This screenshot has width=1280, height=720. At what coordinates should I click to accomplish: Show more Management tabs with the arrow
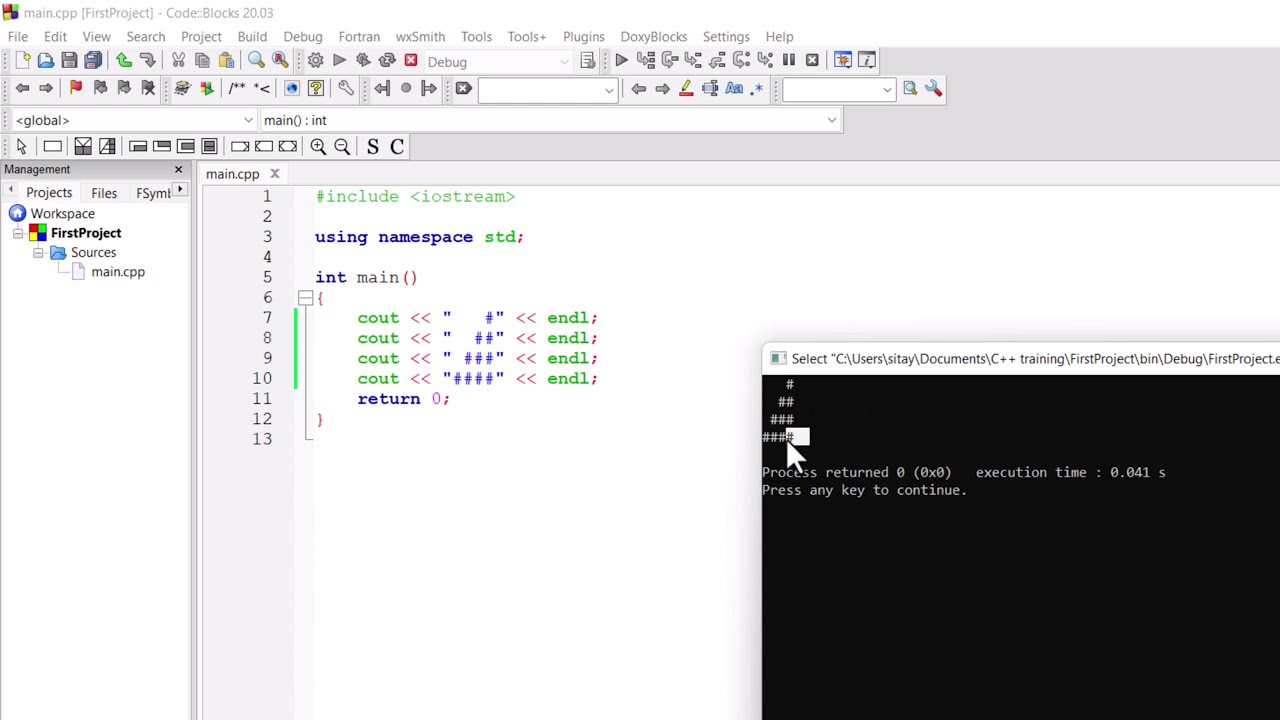click(x=180, y=190)
